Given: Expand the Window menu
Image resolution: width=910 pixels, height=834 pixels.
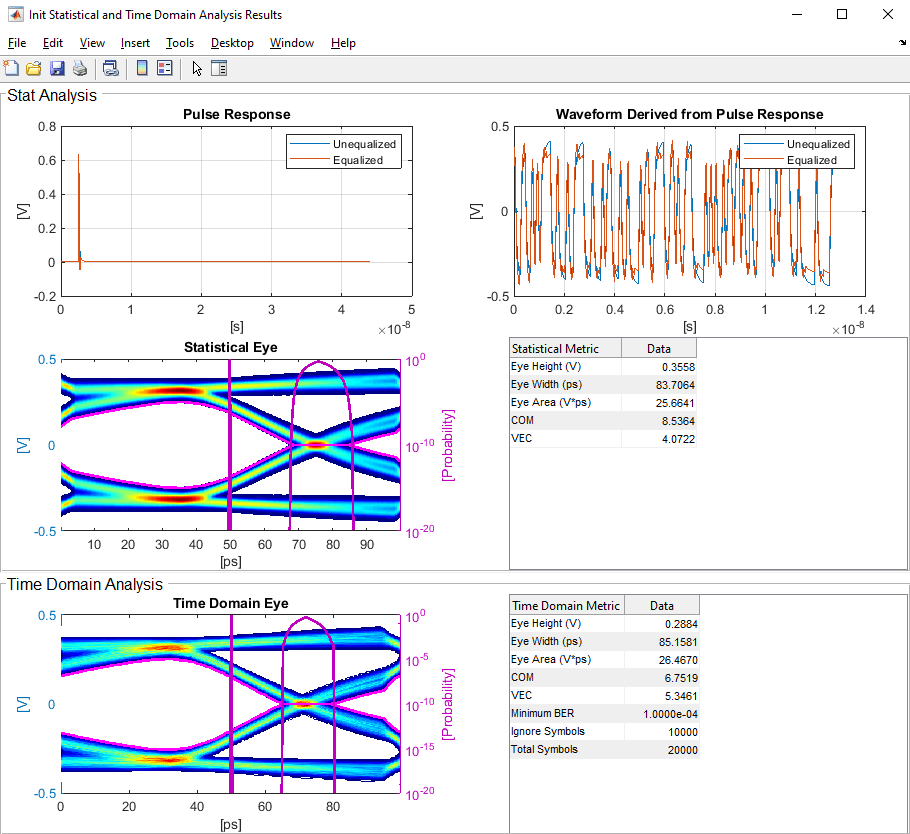Looking at the screenshot, I should [292, 43].
